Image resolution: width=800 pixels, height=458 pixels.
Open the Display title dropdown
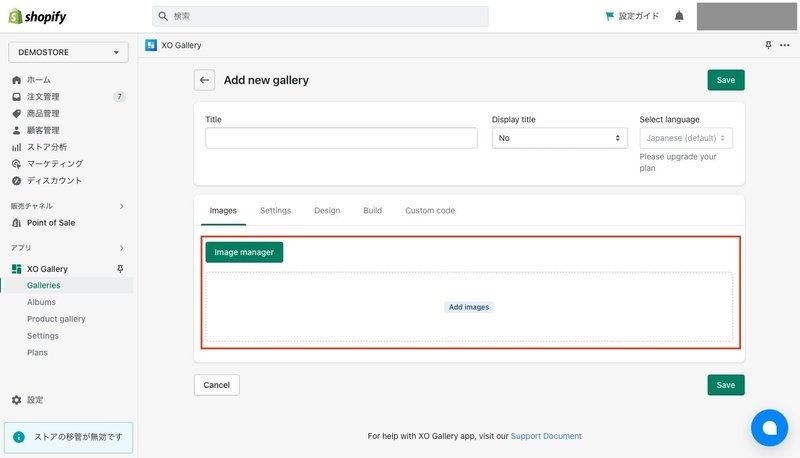[560, 138]
